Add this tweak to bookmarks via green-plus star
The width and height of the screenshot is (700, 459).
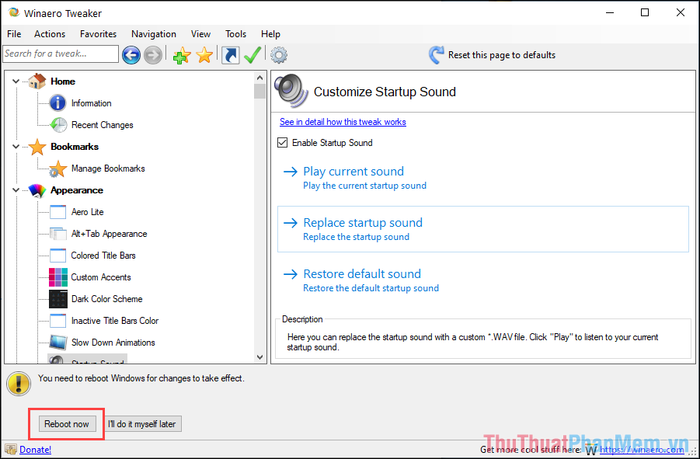182,55
